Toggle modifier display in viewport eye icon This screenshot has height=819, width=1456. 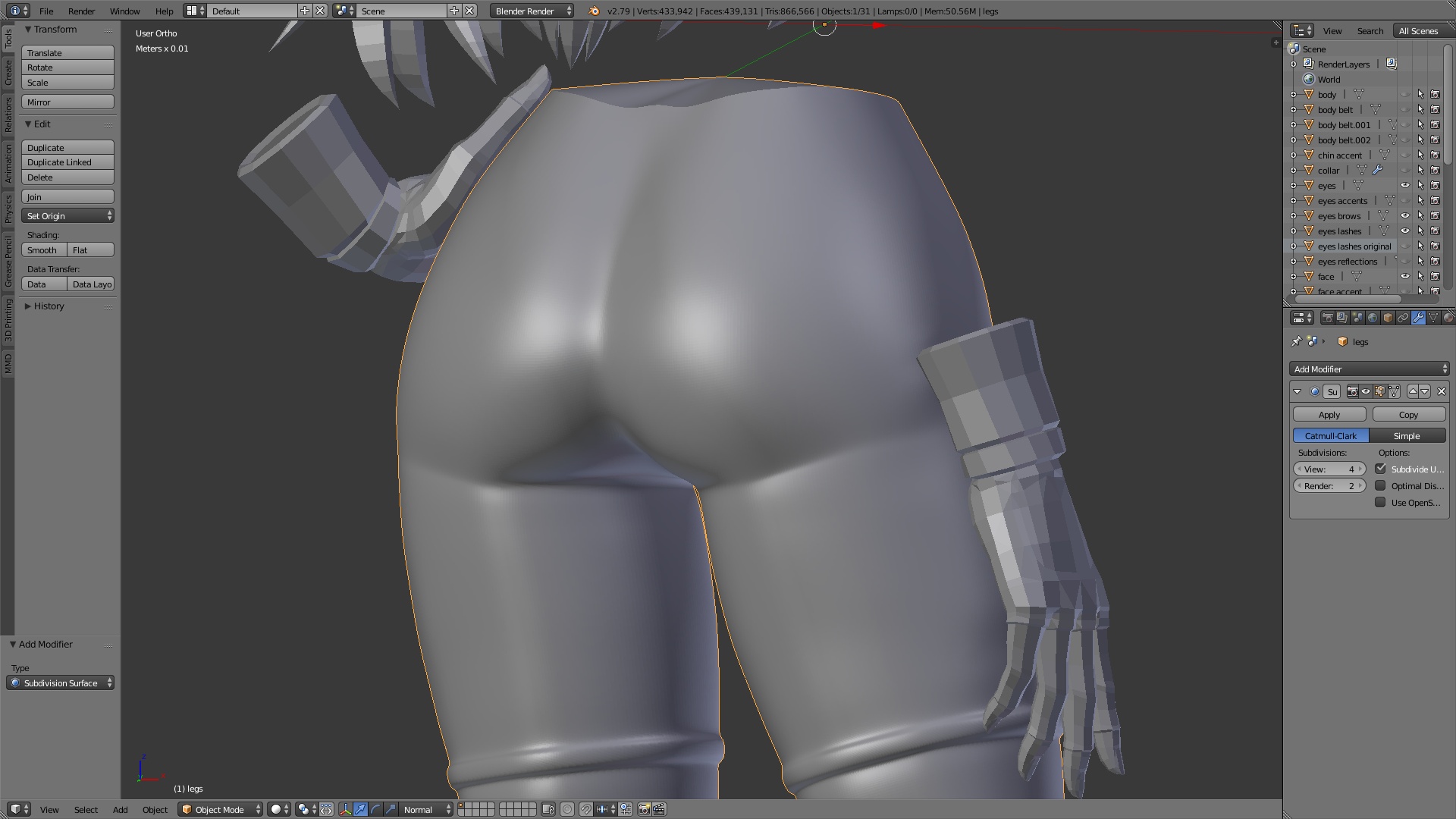(x=1366, y=391)
